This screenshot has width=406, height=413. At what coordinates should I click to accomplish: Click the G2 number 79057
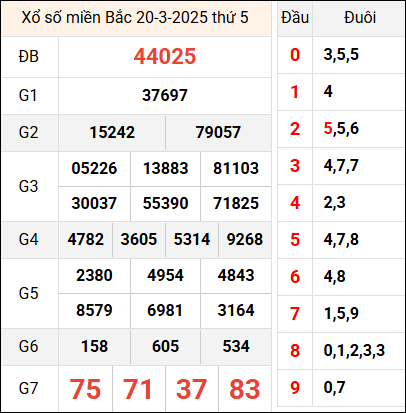point(218,132)
